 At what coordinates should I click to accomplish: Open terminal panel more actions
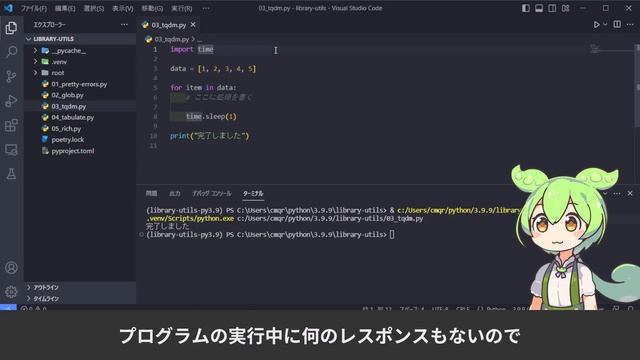click(x=617, y=193)
